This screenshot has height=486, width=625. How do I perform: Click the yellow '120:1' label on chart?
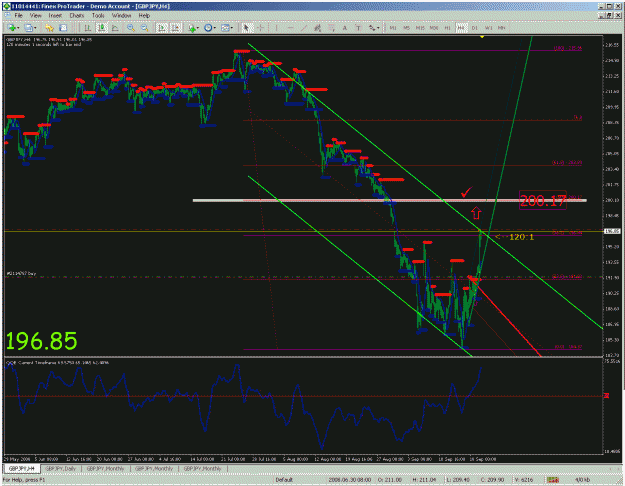pyautogui.click(x=521, y=237)
